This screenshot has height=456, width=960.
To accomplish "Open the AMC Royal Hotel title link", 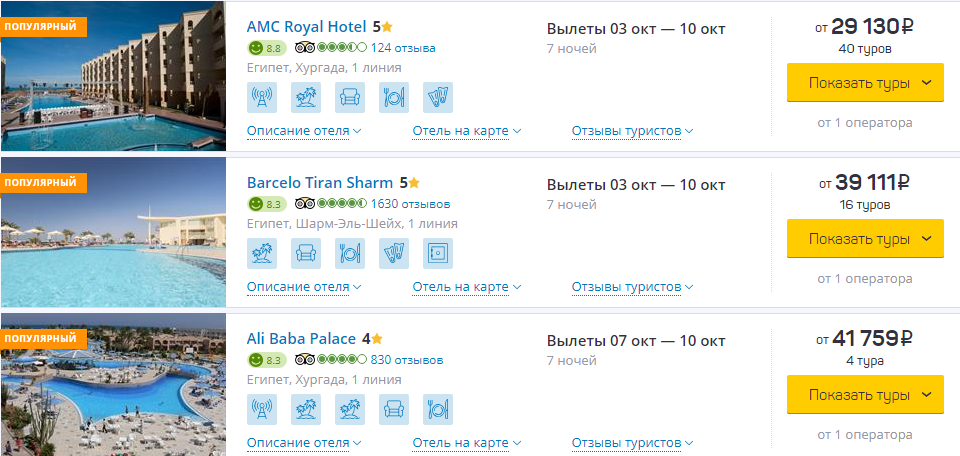I will point(307,27).
